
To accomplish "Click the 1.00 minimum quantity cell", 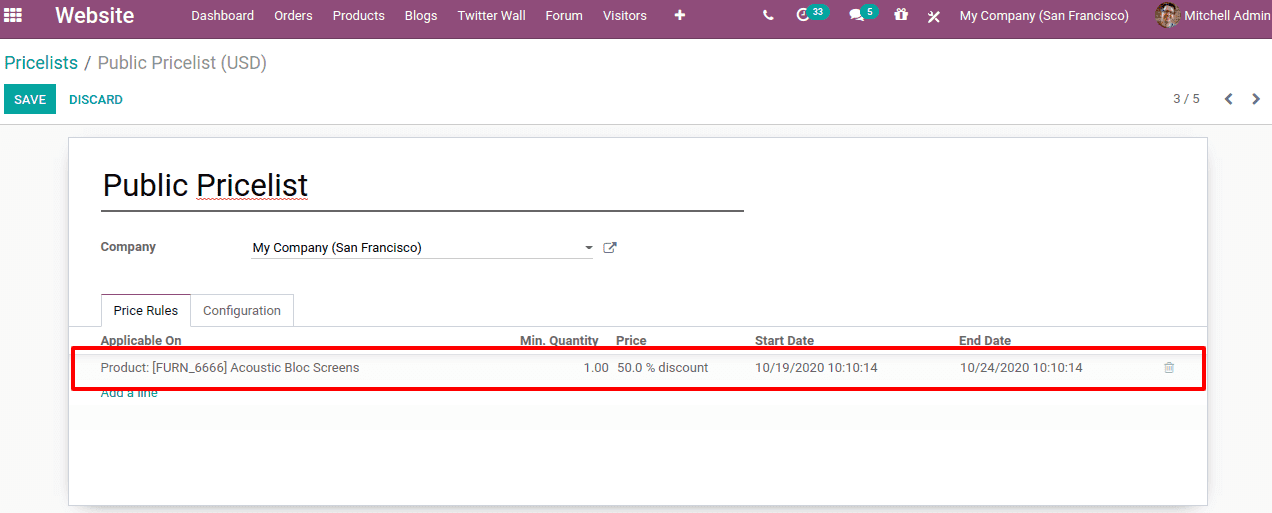I will [x=596, y=368].
